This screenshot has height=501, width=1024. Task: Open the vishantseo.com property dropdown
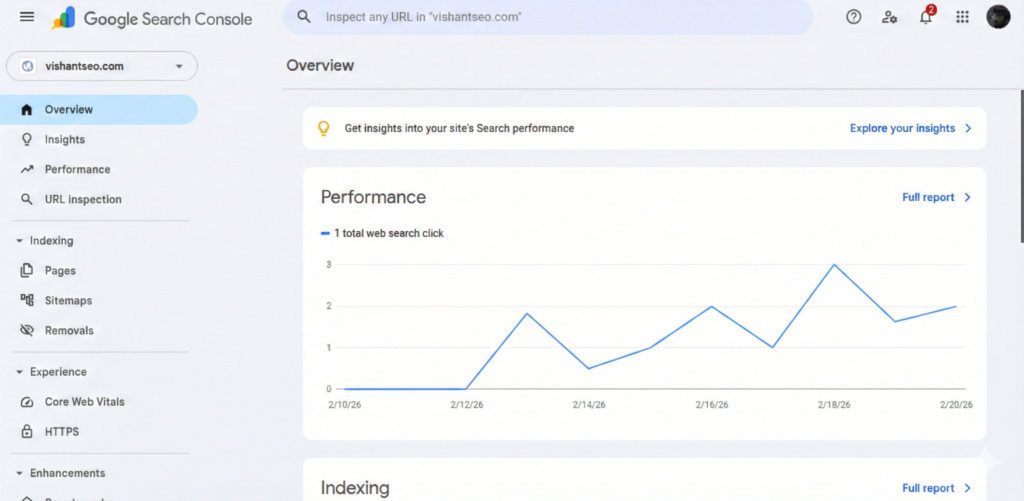102,66
